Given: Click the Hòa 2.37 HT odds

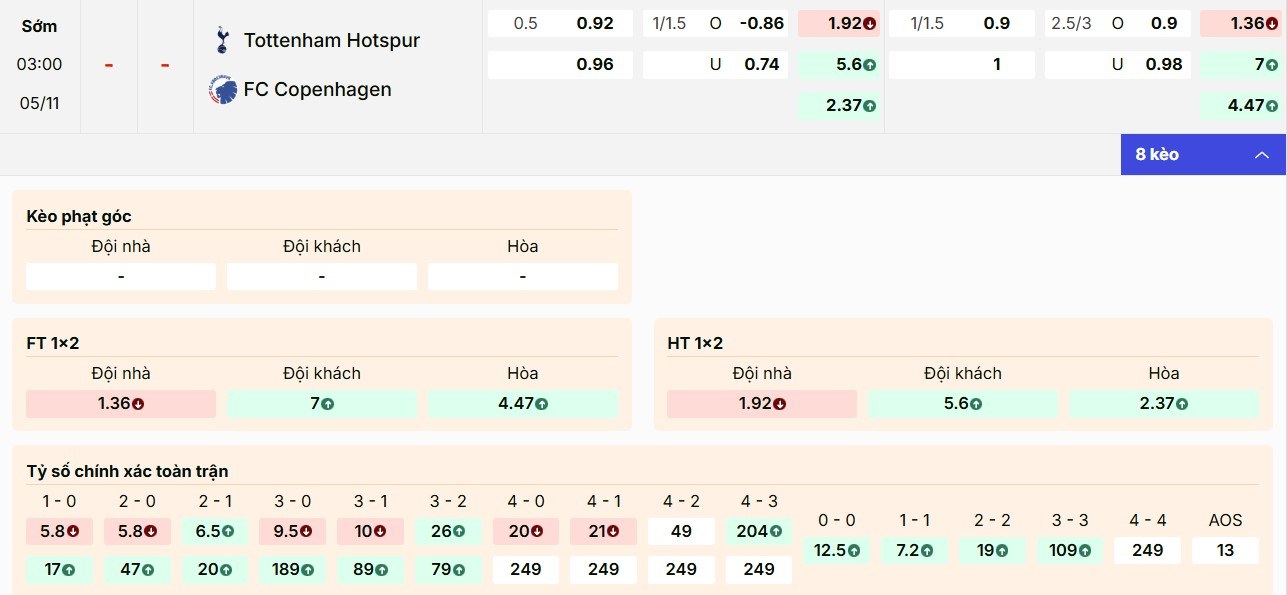Looking at the screenshot, I should click(x=1163, y=403).
